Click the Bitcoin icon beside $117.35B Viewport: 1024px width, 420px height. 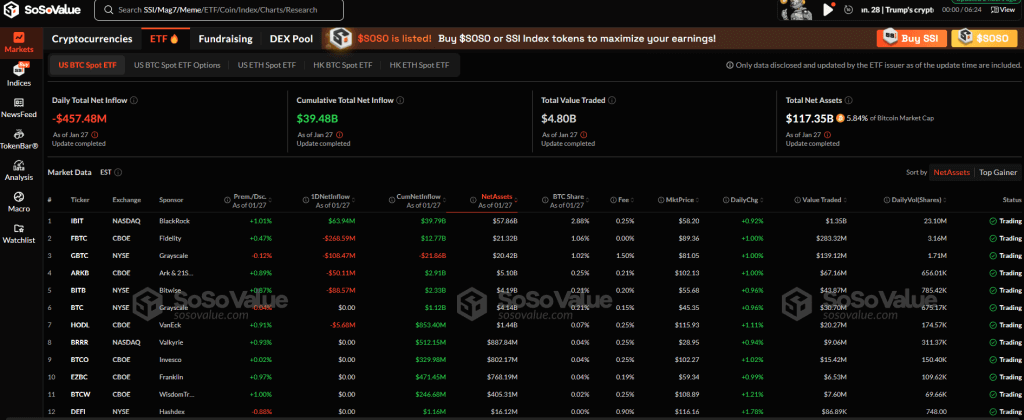[x=840, y=119]
